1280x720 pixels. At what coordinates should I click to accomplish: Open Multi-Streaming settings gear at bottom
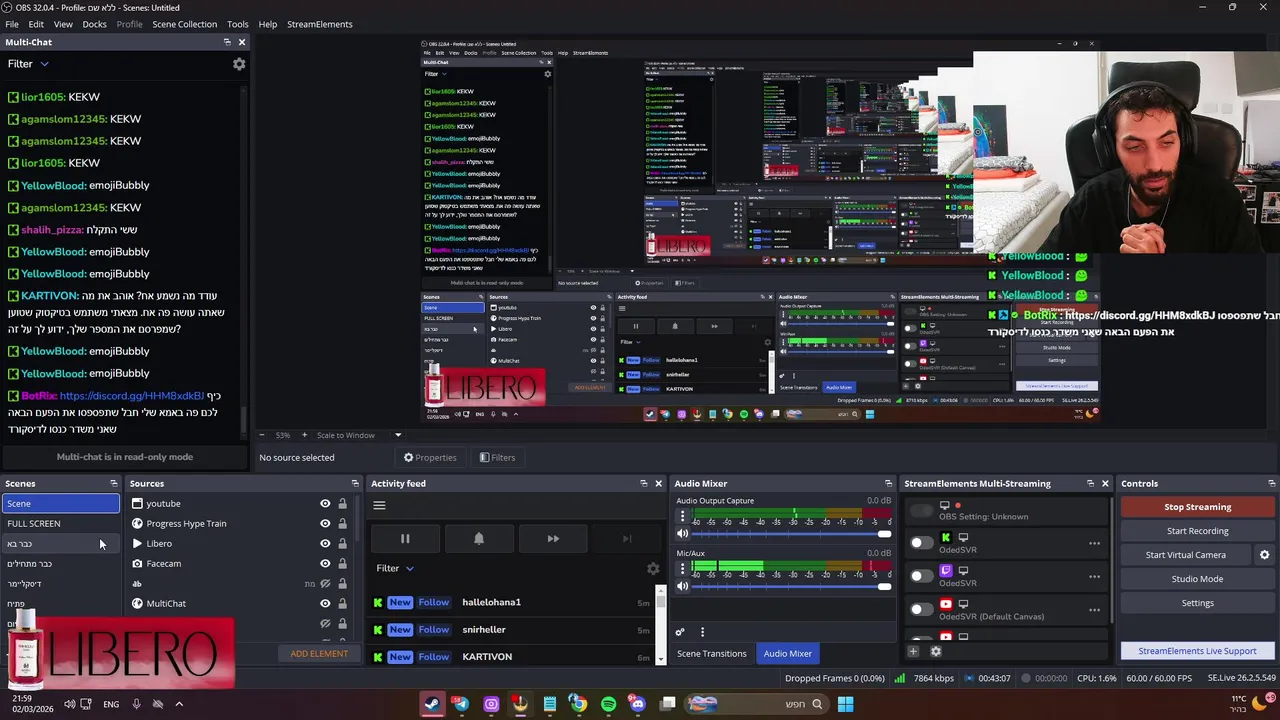tap(936, 652)
